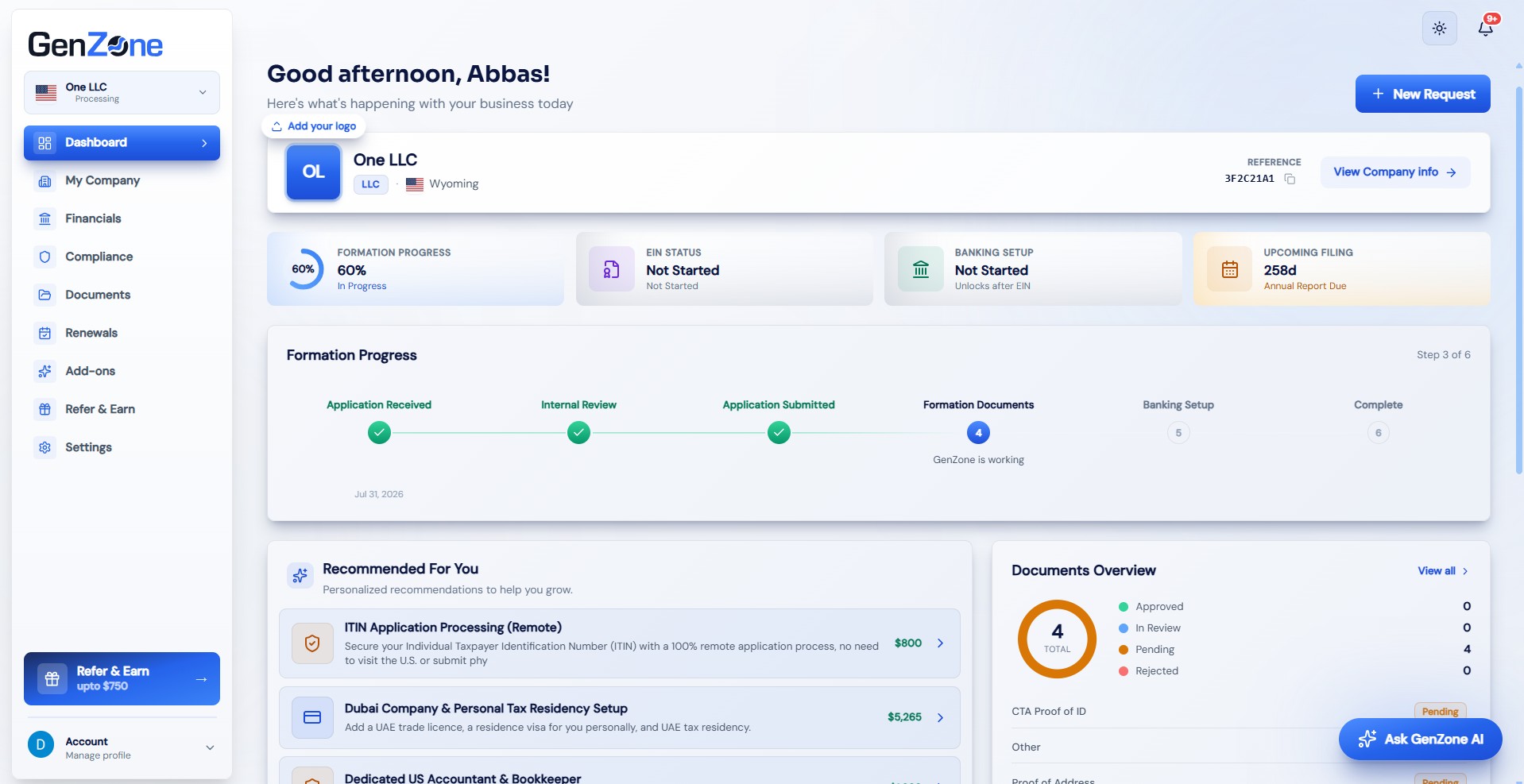The width and height of the screenshot is (1524, 784).
Task: Click the US flag in company selector
Action: pos(46,93)
